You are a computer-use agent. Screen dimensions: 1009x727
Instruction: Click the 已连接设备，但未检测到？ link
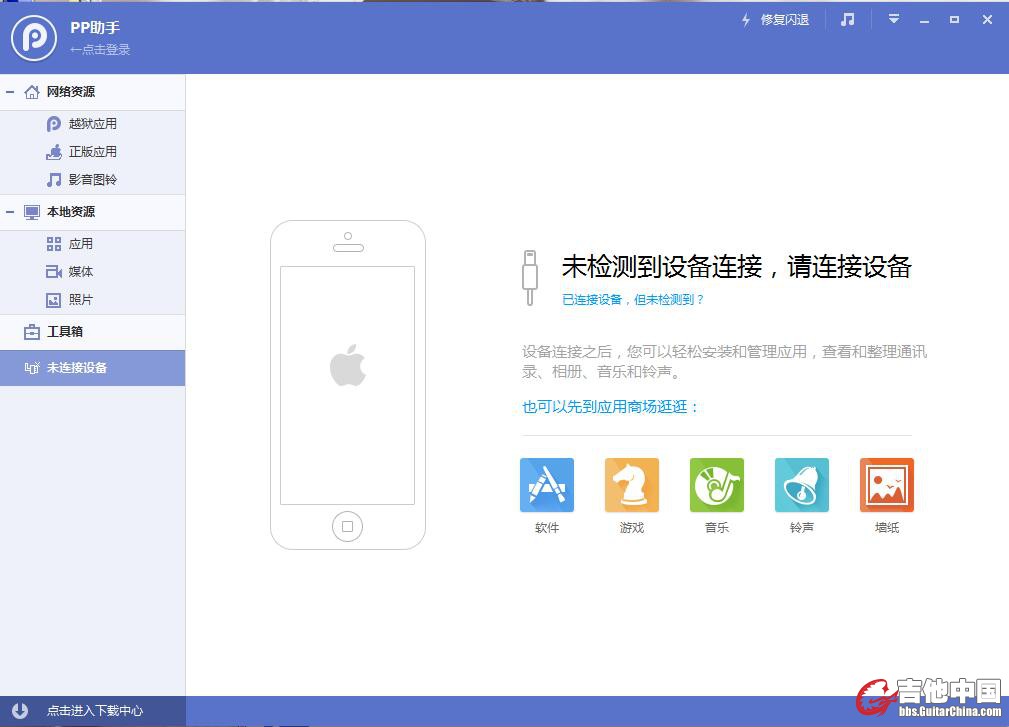(633, 299)
